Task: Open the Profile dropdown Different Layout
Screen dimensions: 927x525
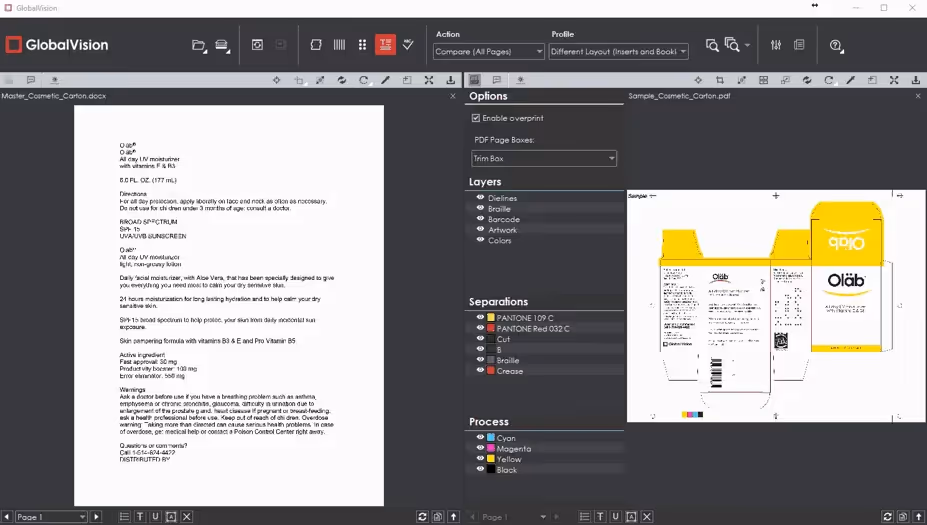Action: (x=618, y=51)
